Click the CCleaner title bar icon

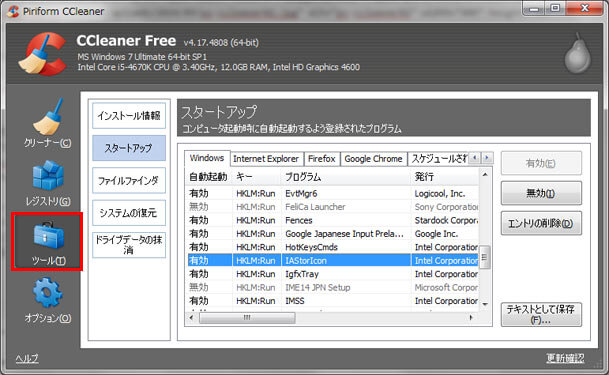coord(13,11)
